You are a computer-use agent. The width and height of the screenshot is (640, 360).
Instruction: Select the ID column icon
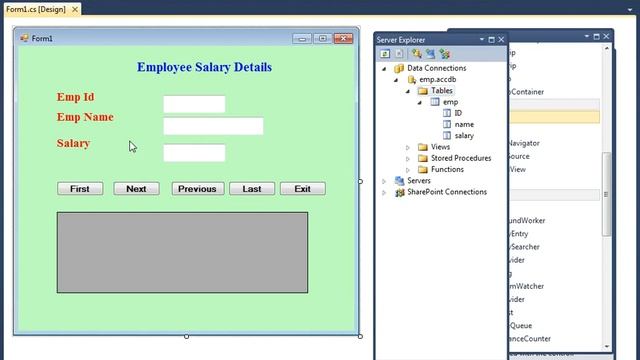pos(447,113)
